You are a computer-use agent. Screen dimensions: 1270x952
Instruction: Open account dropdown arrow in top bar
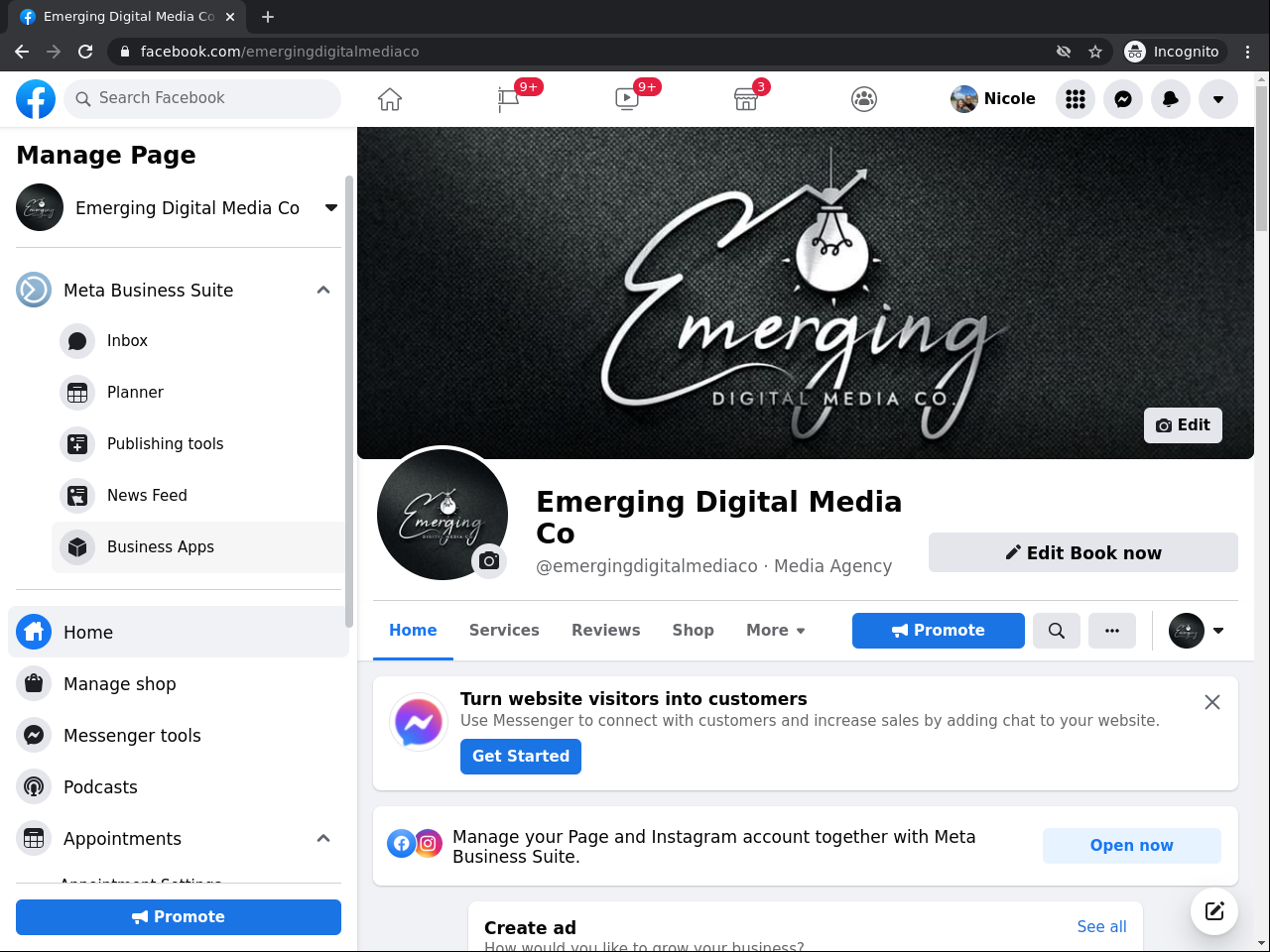tap(1218, 99)
